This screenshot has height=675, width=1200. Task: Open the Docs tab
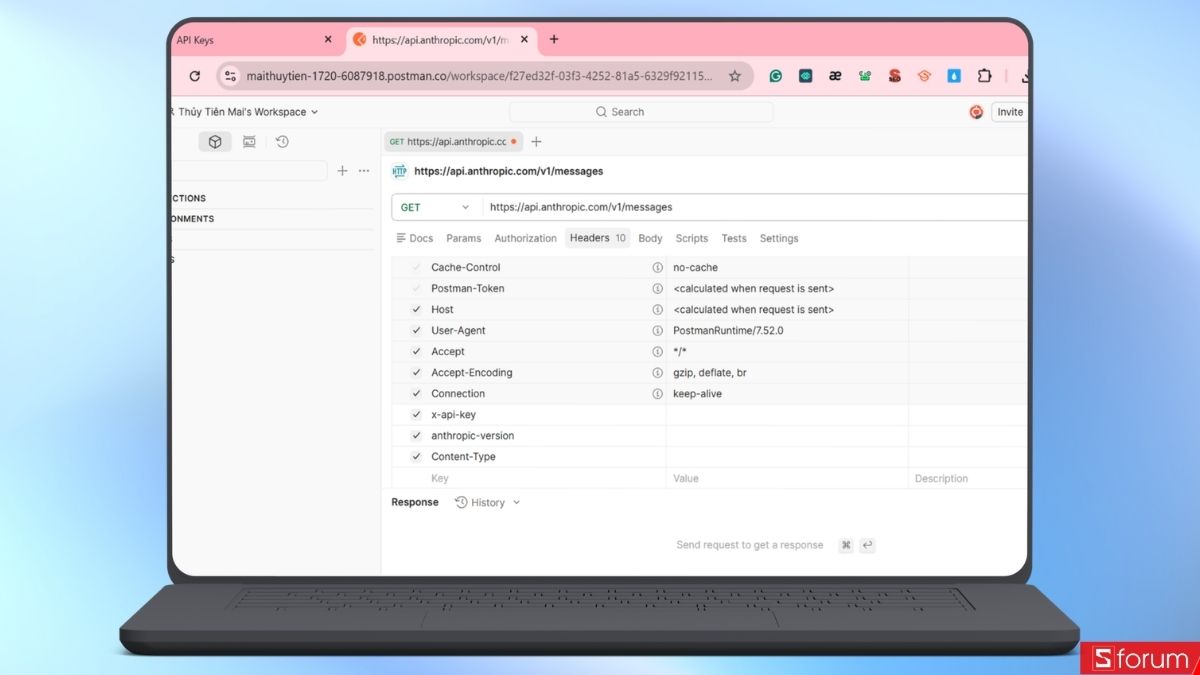[x=415, y=238]
